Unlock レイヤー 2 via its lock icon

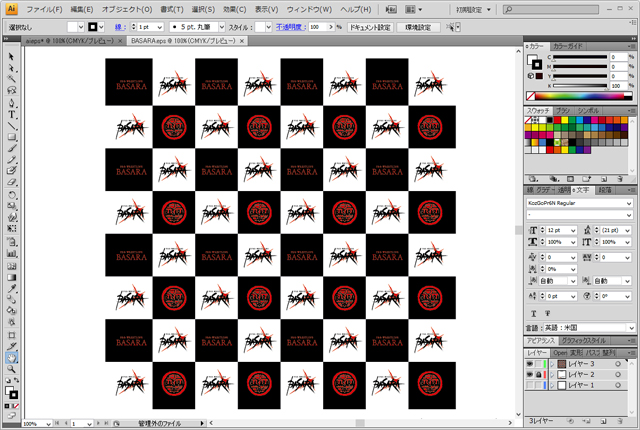[538, 374]
